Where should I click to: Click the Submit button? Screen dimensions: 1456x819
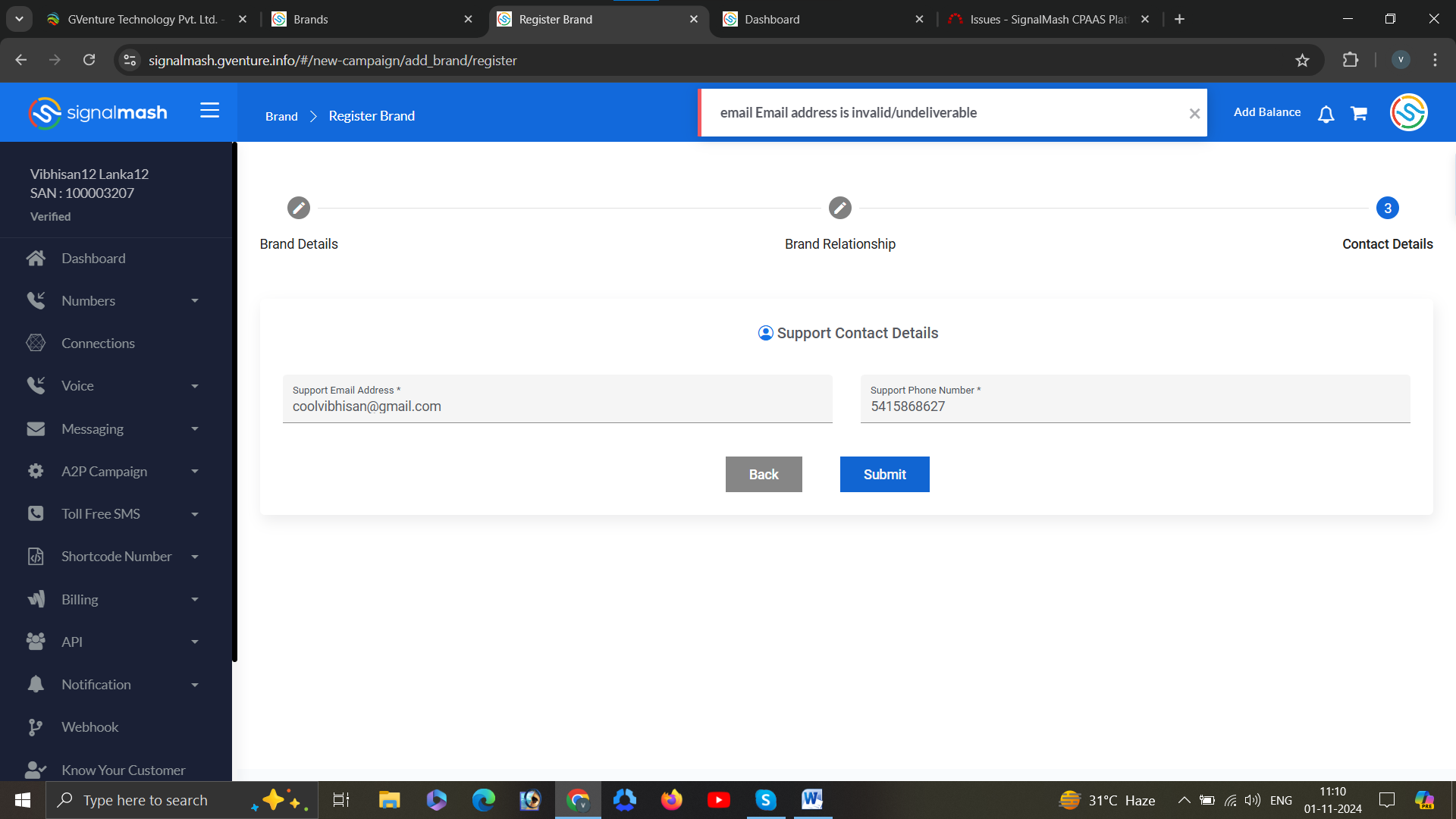(884, 475)
